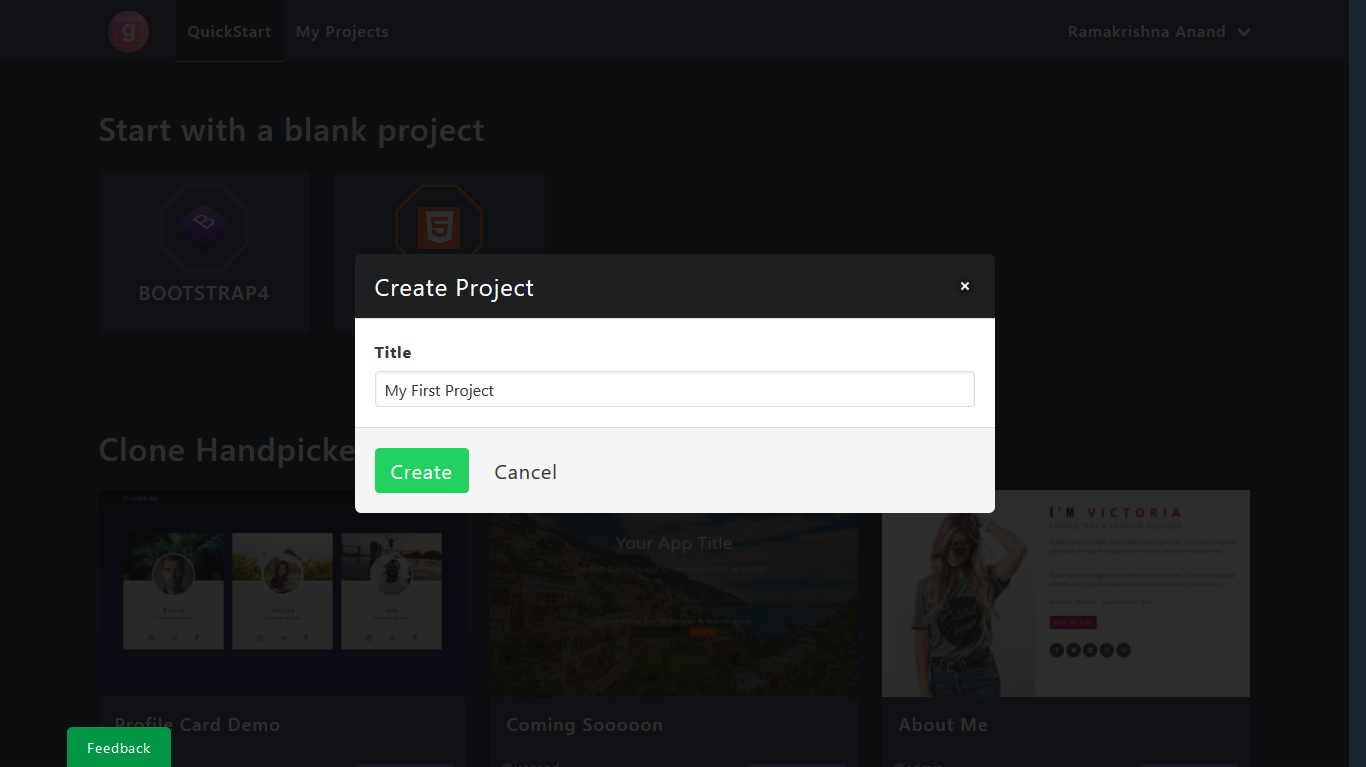Select the QuickStart tab
The height and width of the screenshot is (767, 1366).
(229, 31)
